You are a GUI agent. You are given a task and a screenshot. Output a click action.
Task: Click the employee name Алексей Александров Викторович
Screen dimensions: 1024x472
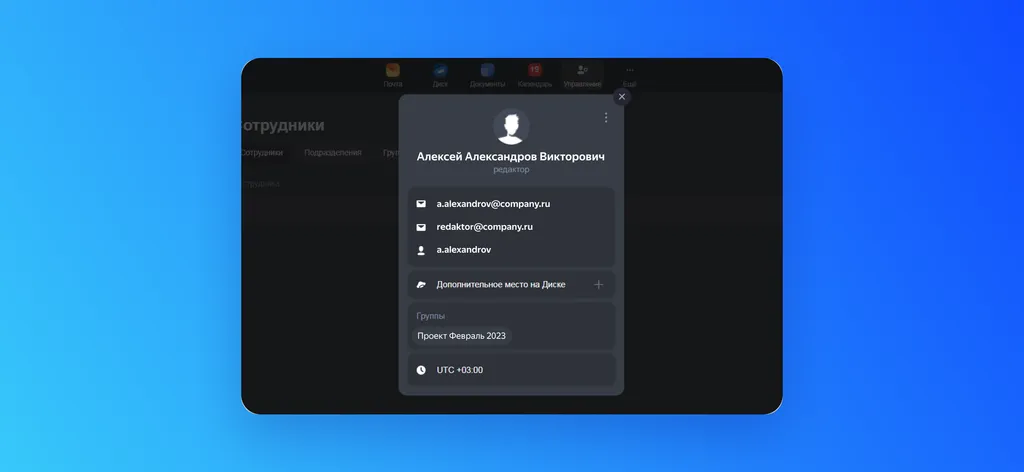click(x=511, y=157)
